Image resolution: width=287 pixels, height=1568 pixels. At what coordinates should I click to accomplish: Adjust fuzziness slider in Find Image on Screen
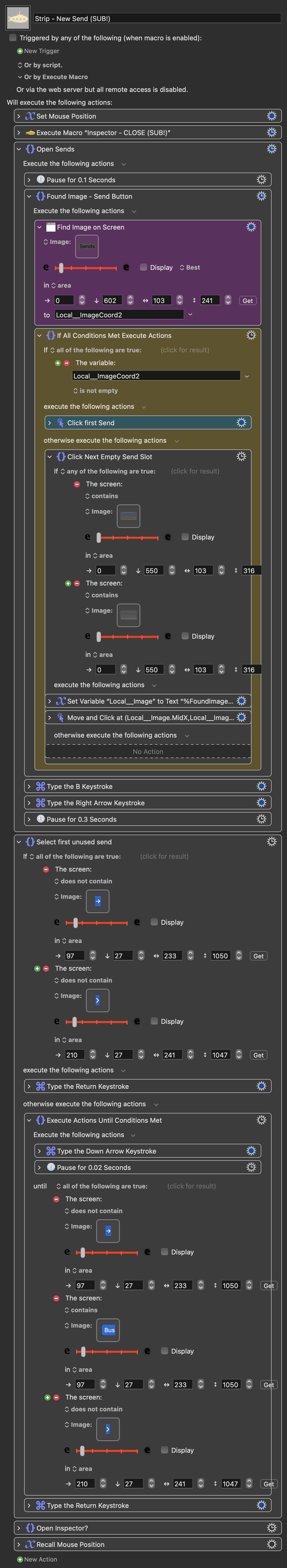coord(61,268)
